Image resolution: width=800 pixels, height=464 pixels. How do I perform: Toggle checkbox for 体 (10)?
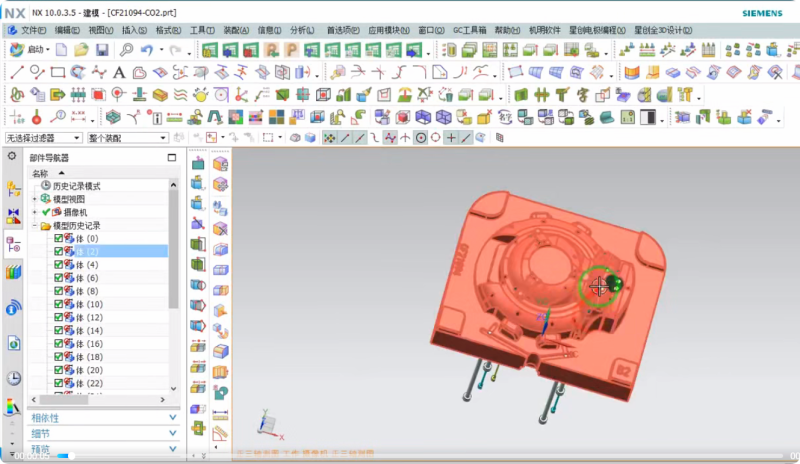[x=59, y=304]
